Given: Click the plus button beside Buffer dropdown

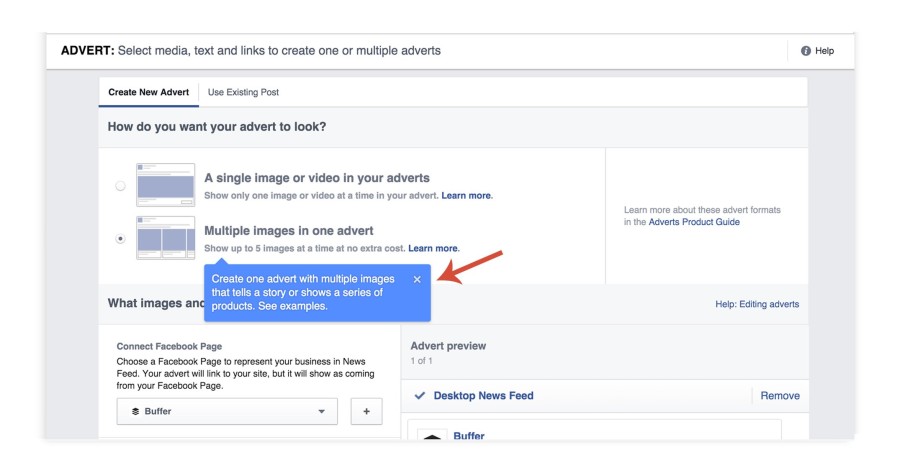Looking at the screenshot, I should pyautogui.click(x=366, y=411).
